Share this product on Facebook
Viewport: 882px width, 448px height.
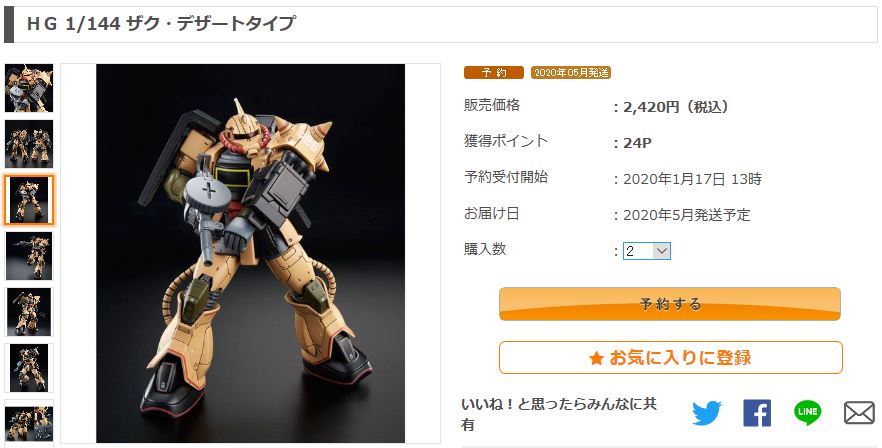point(757,413)
